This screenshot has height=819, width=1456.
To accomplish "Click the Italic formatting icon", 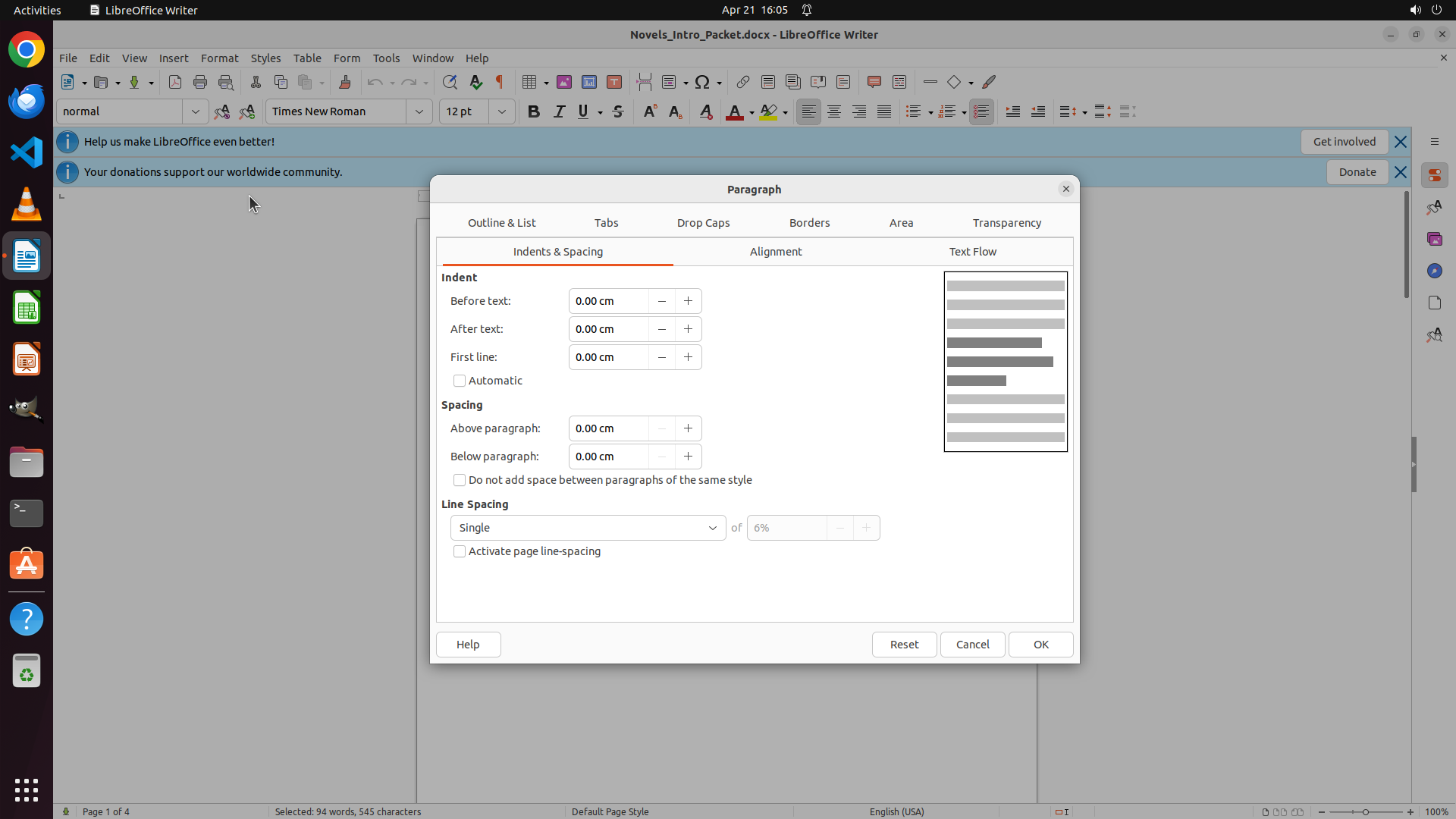I will tap(559, 111).
